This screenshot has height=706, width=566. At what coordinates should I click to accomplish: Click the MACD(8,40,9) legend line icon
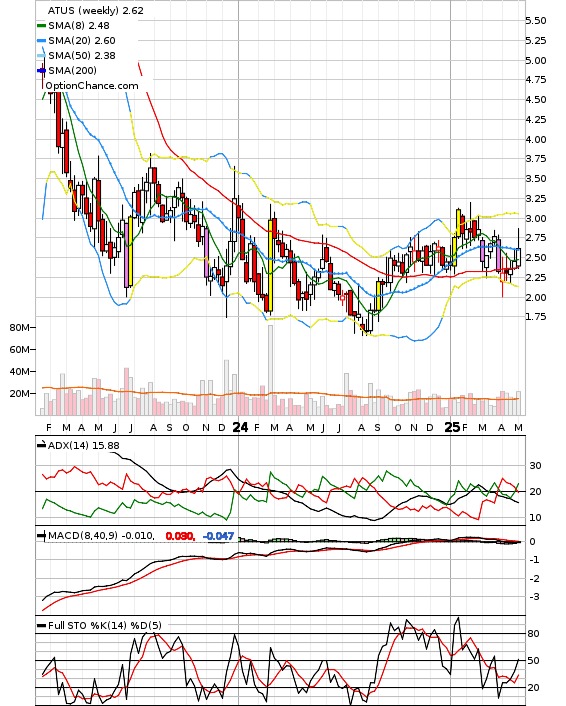tap(41, 536)
